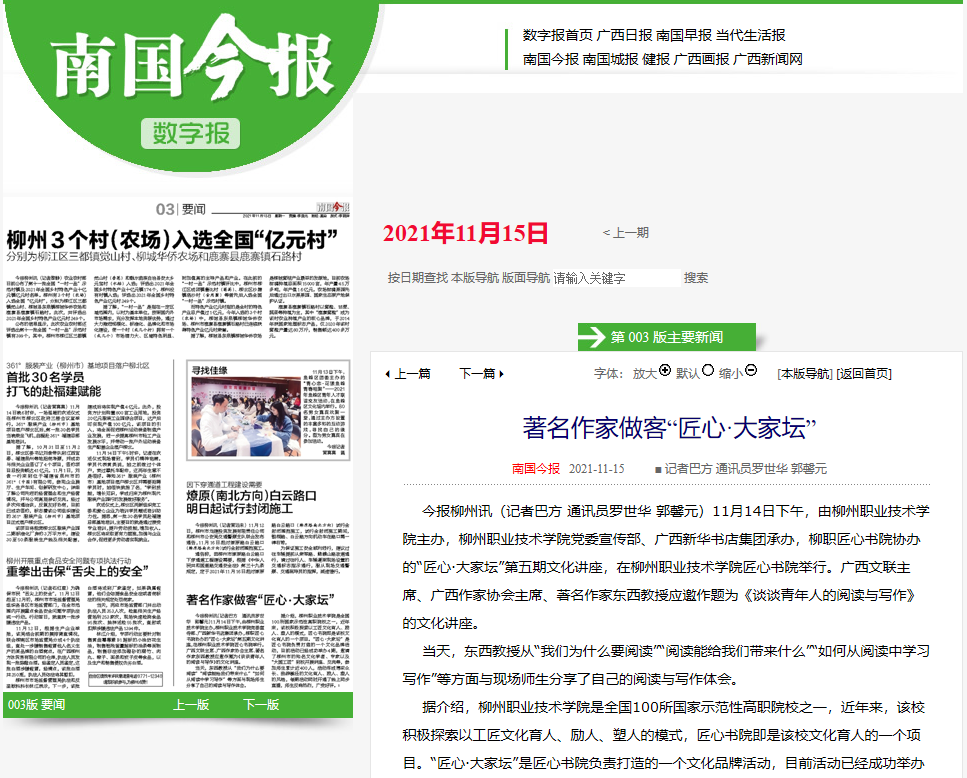This screenshot has width=967, height=778.
Task: Click the 数字报 badge under the logo
Action: tap(190, 132)
